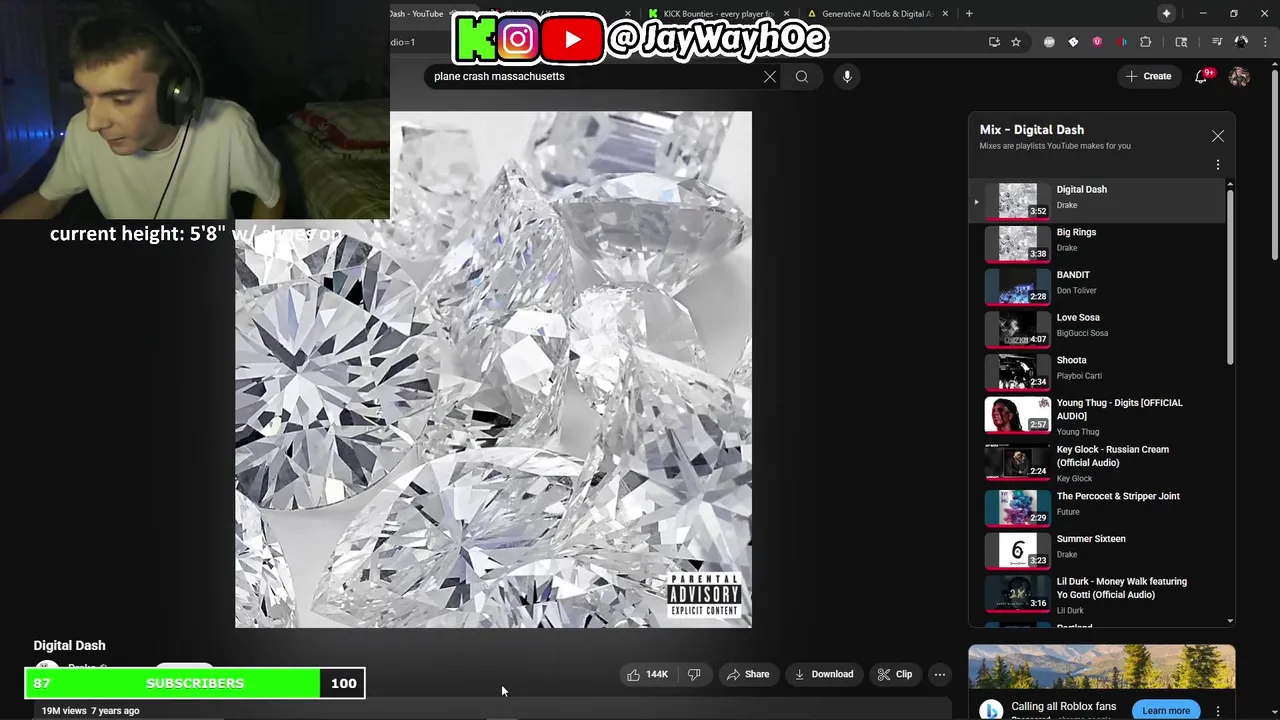Viewport: 1280px width, 720px height.
Task: Click the Summer Sixteen thumbnail showing 3:23
Action: (x=1017, y=550)
